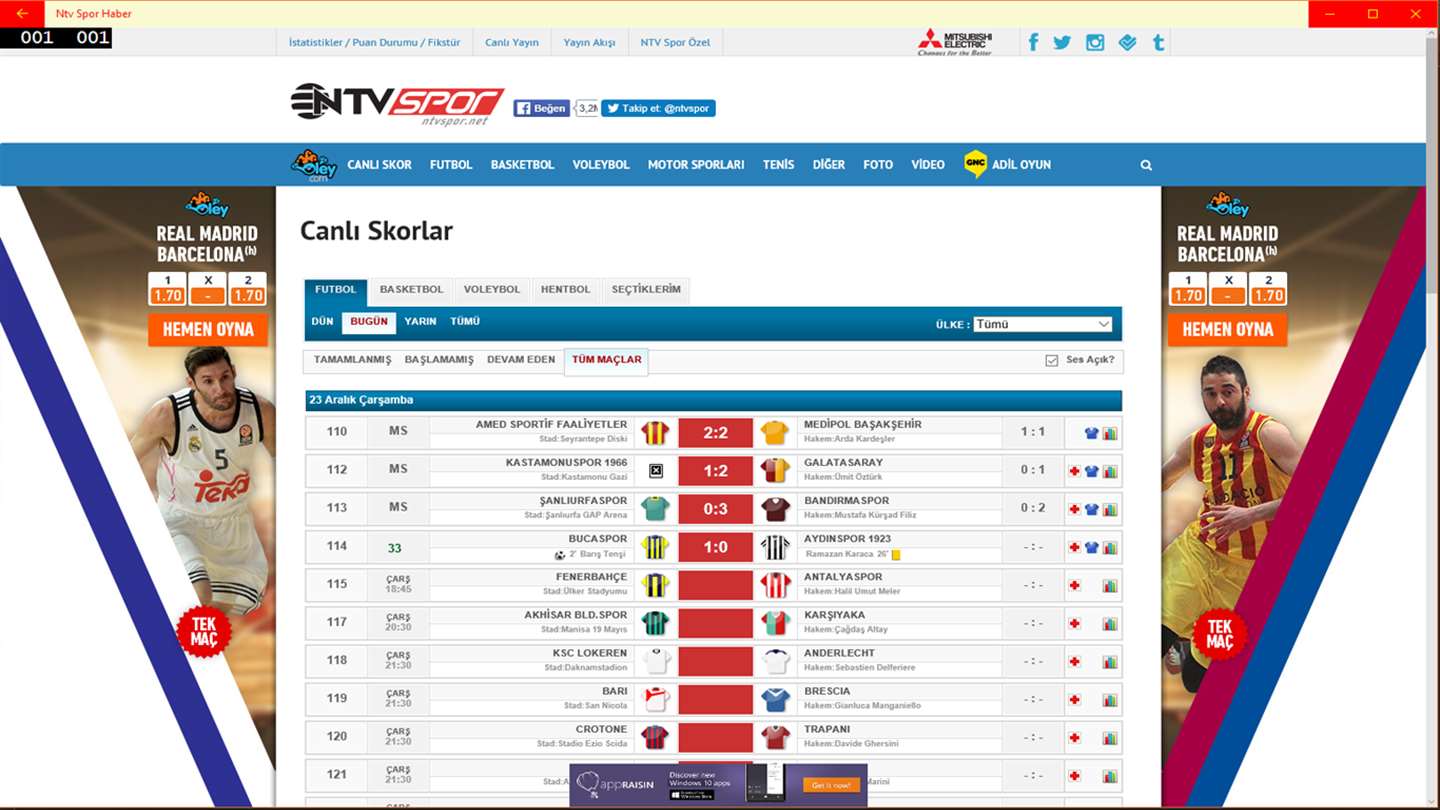Open the NTV Spor Özel link

pos(675,43)
